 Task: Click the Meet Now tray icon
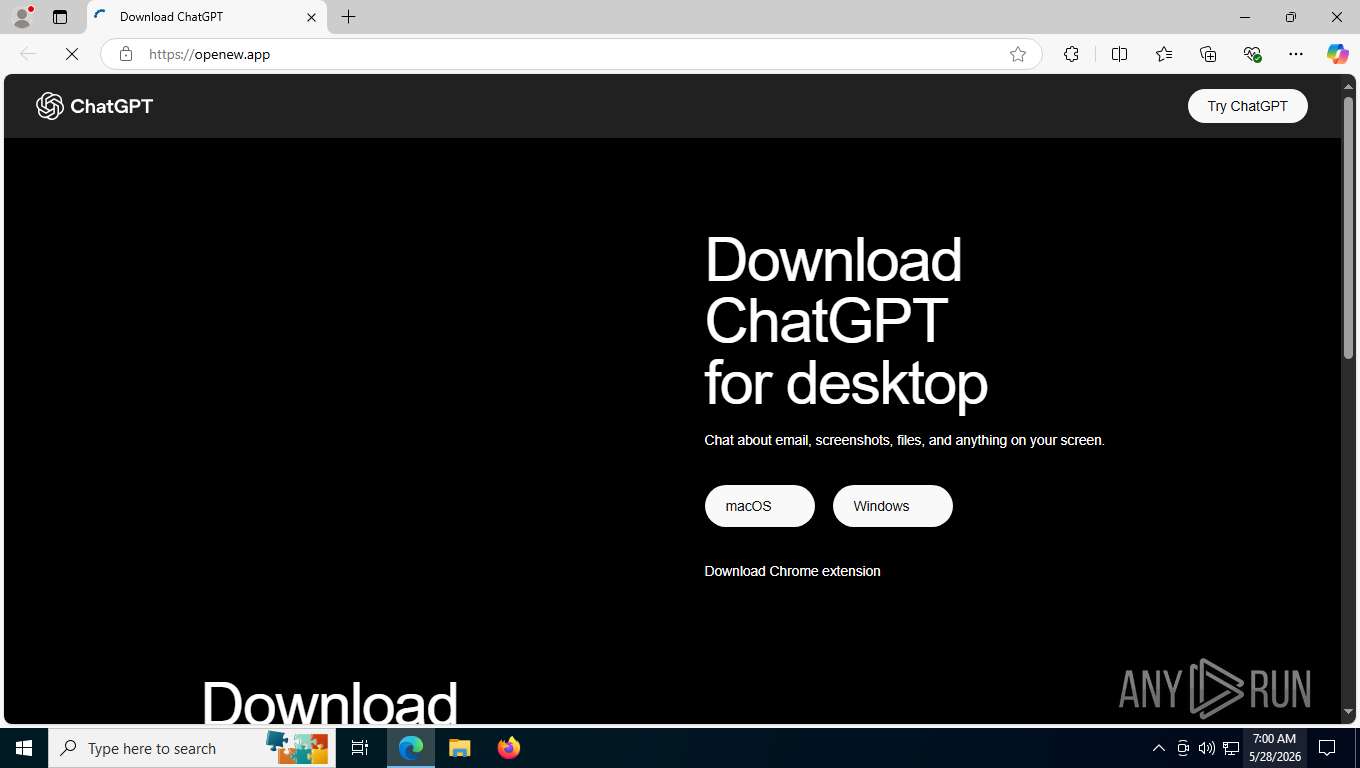(1183, 748)
